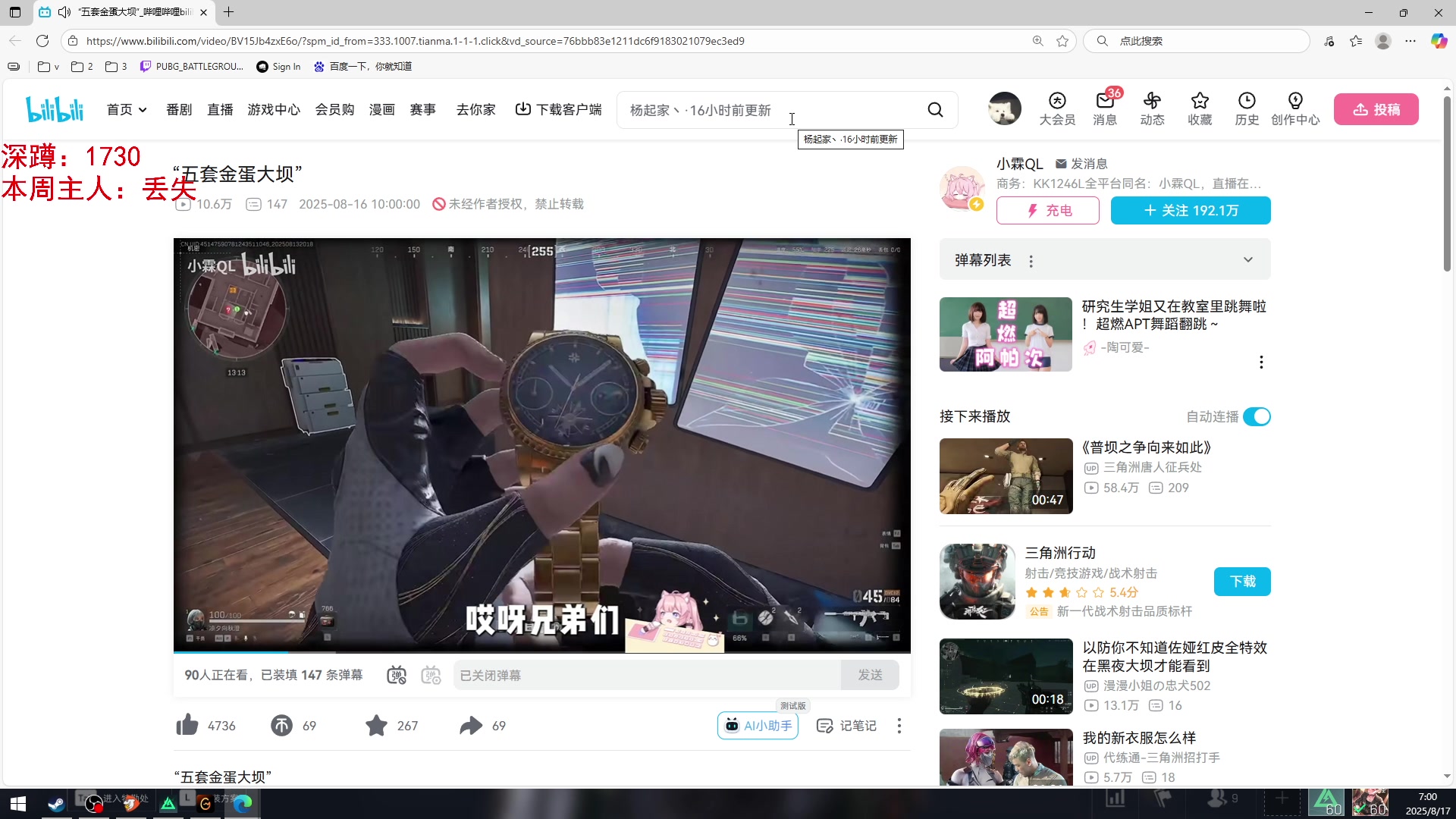Screen dimensions: 1456x819
Task: Open 小霖QL uploader avatar
Action: point(962,188)
